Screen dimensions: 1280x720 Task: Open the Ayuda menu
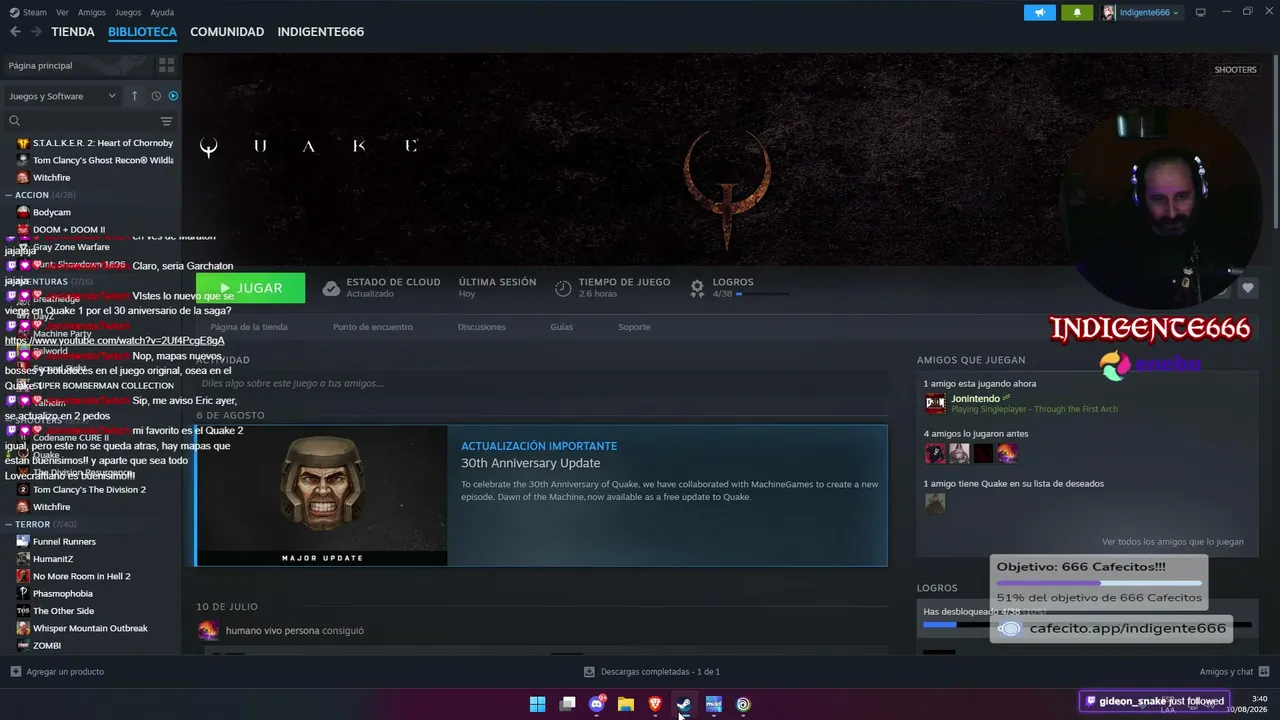pos(162,13)
